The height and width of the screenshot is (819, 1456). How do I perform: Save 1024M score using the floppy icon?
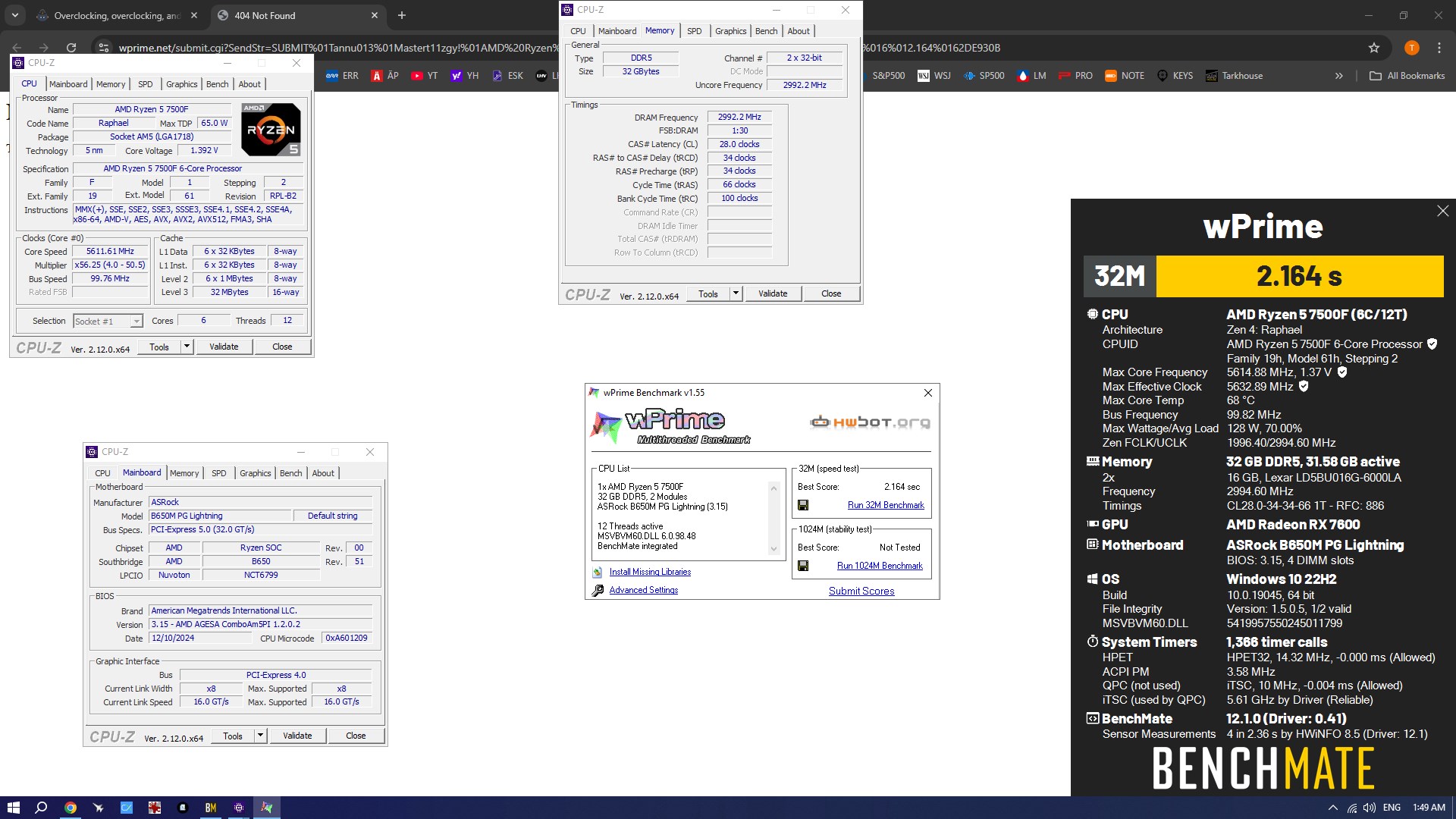pyautogui.click(x=803, y=566)
